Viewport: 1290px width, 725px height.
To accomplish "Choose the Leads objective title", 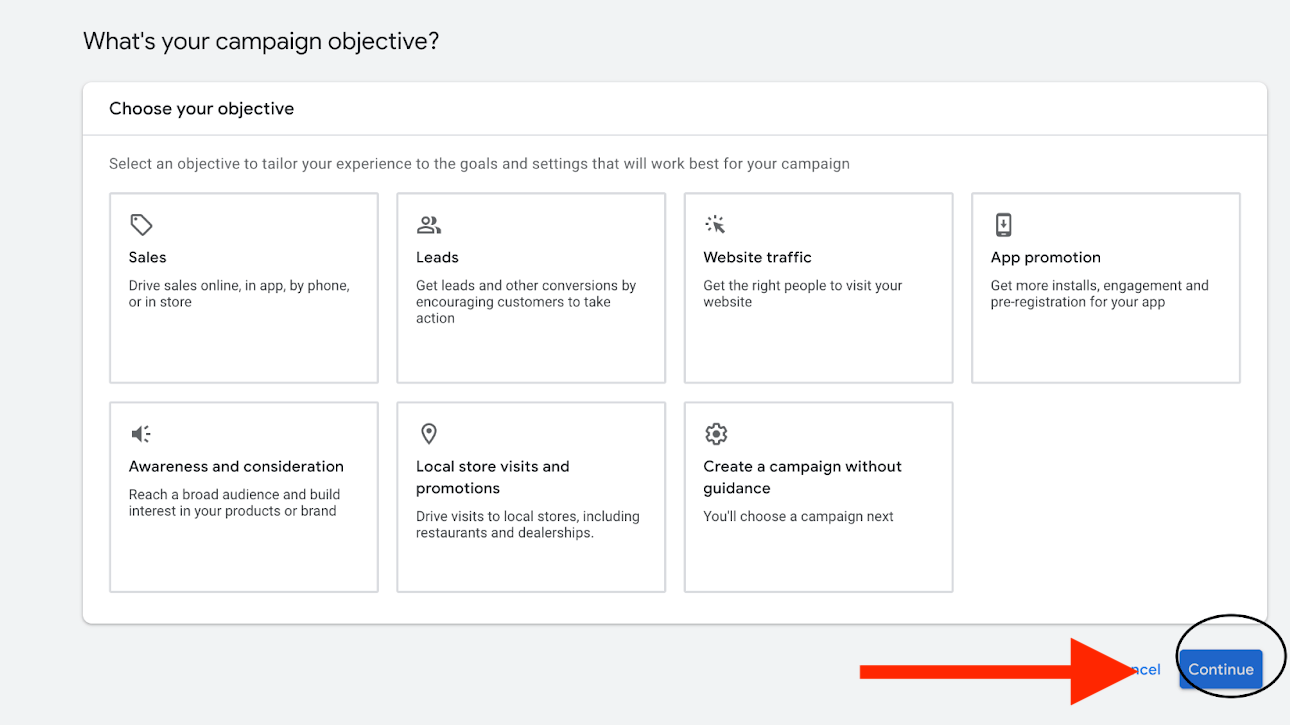I will (437, 257).
